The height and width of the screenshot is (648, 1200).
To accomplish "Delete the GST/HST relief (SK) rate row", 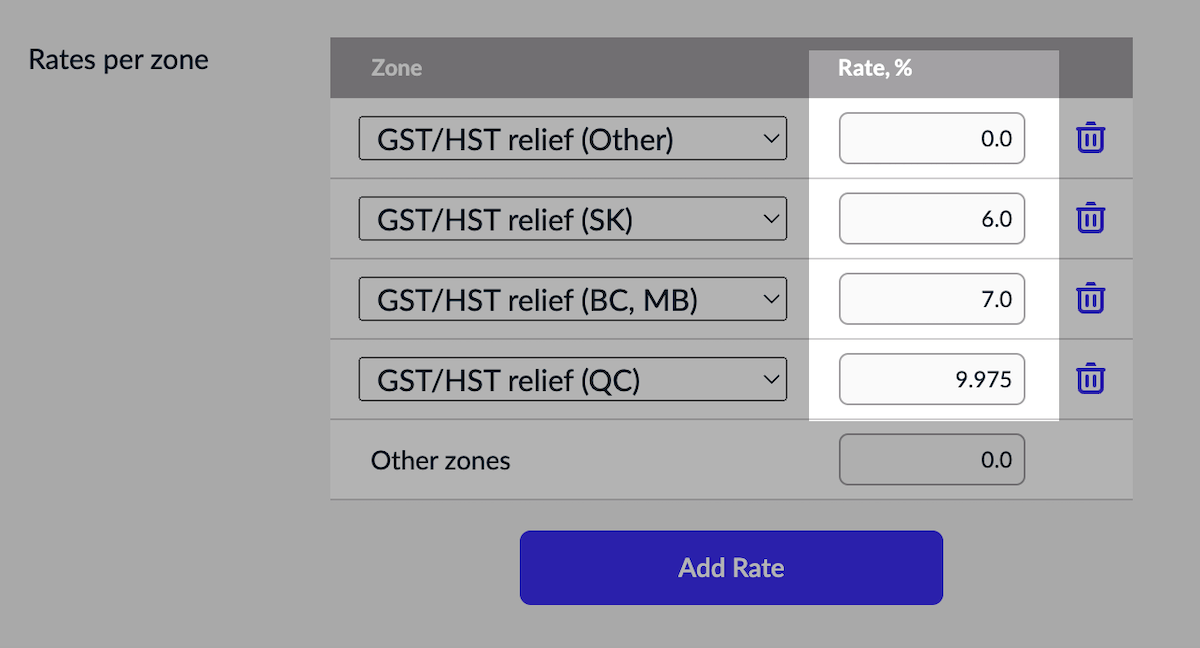I will pyautogui.click(x=1090, y=218).
